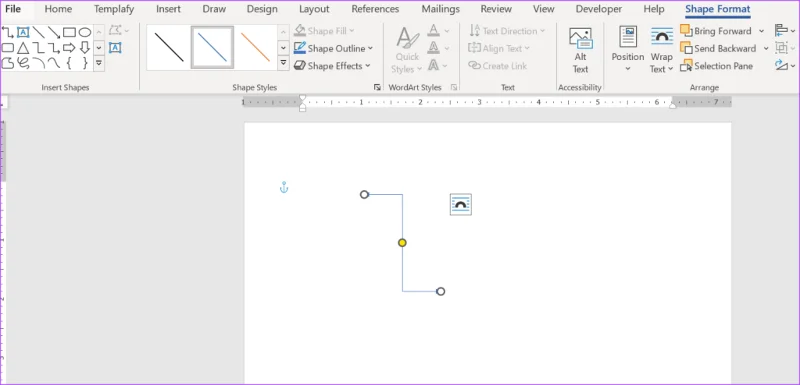Select the straight Arrow shape in gallery
This screenshot has width=800, height=385.
click(x=54, y=33)
